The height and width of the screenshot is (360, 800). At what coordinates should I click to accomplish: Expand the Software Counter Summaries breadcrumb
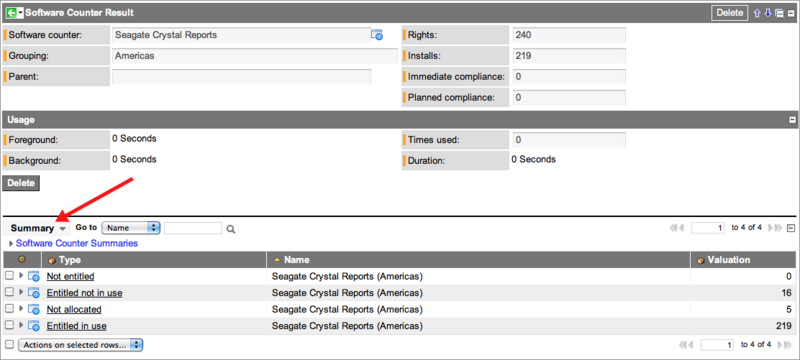pyautogui.click(x=11, y=244)
